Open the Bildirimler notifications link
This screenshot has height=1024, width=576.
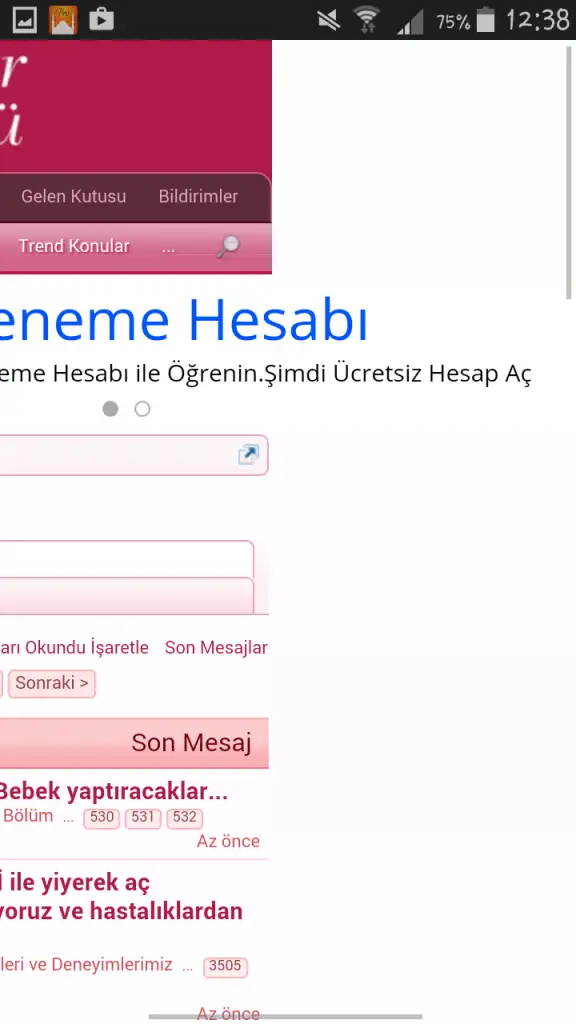pyautogui.click(x=199, y=196)
